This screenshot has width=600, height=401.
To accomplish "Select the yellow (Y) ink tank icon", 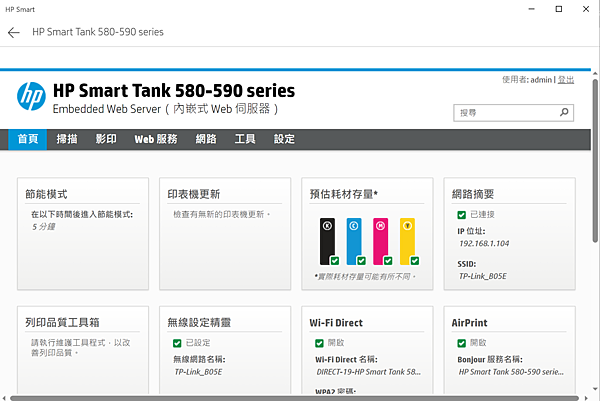I will click(x=407, y=241).
